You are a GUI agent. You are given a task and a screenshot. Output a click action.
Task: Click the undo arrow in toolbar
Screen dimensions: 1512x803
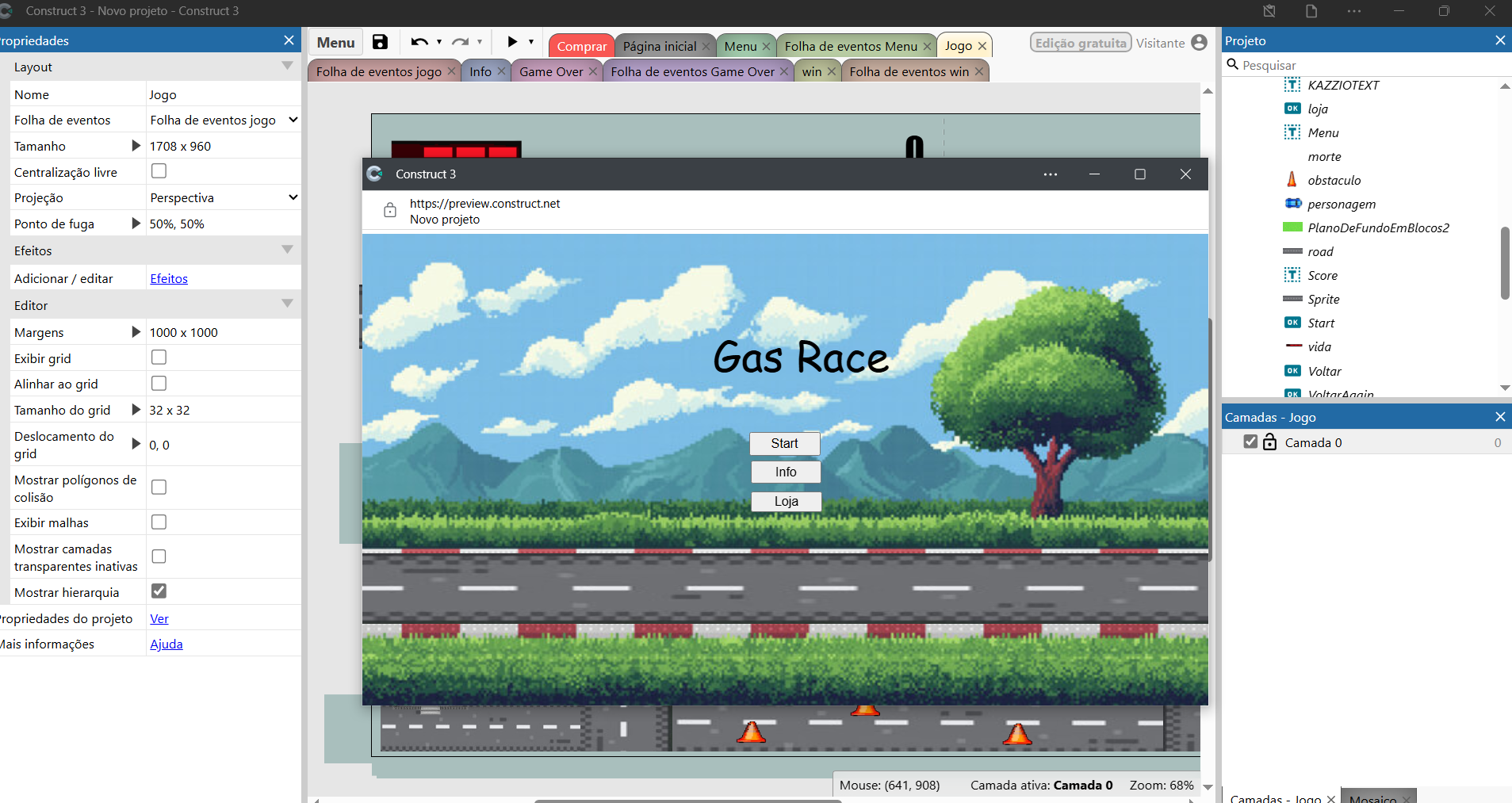tap(419, 43)
